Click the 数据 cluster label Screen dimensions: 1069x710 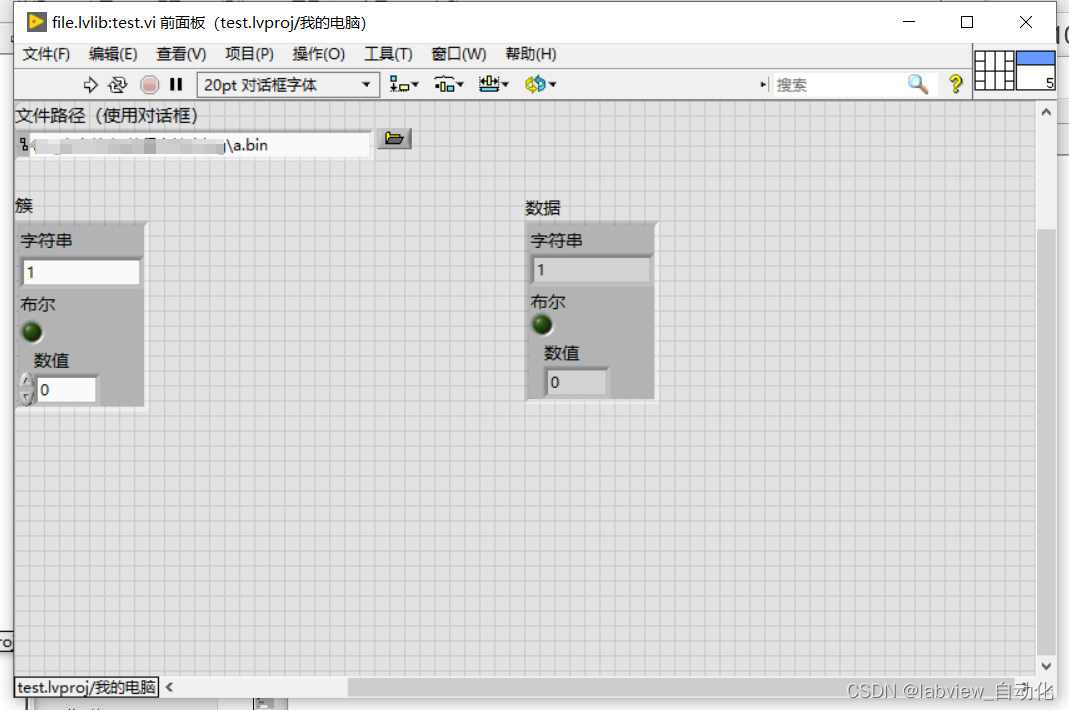tap(543, 208)
